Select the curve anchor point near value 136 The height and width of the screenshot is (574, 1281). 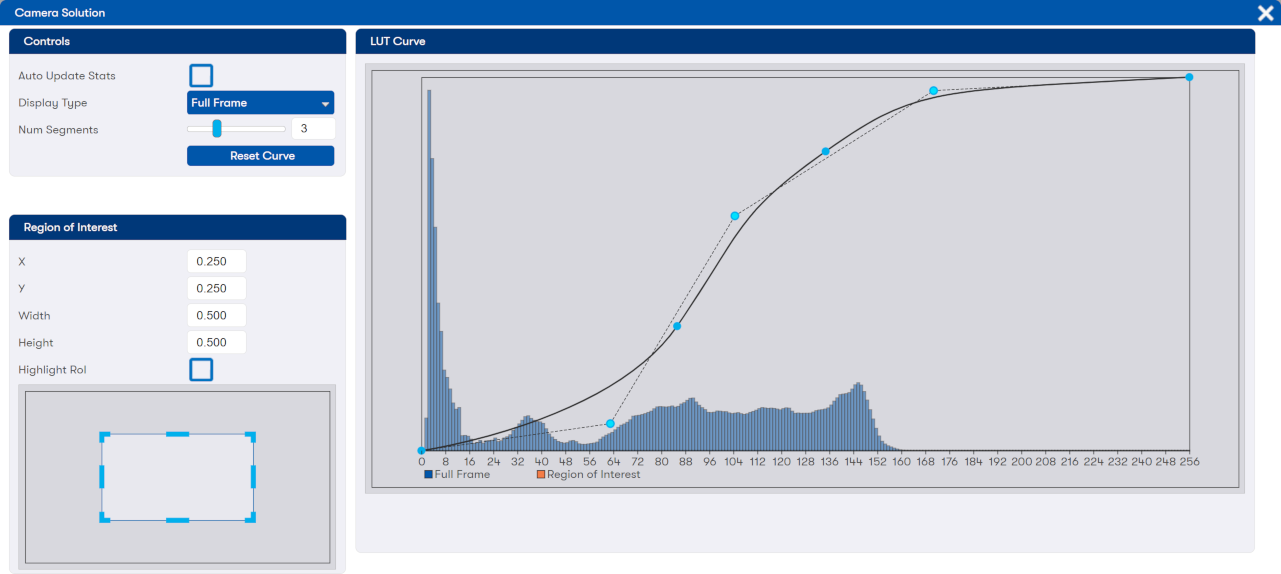pyautogui.click(x=826, y=152)
